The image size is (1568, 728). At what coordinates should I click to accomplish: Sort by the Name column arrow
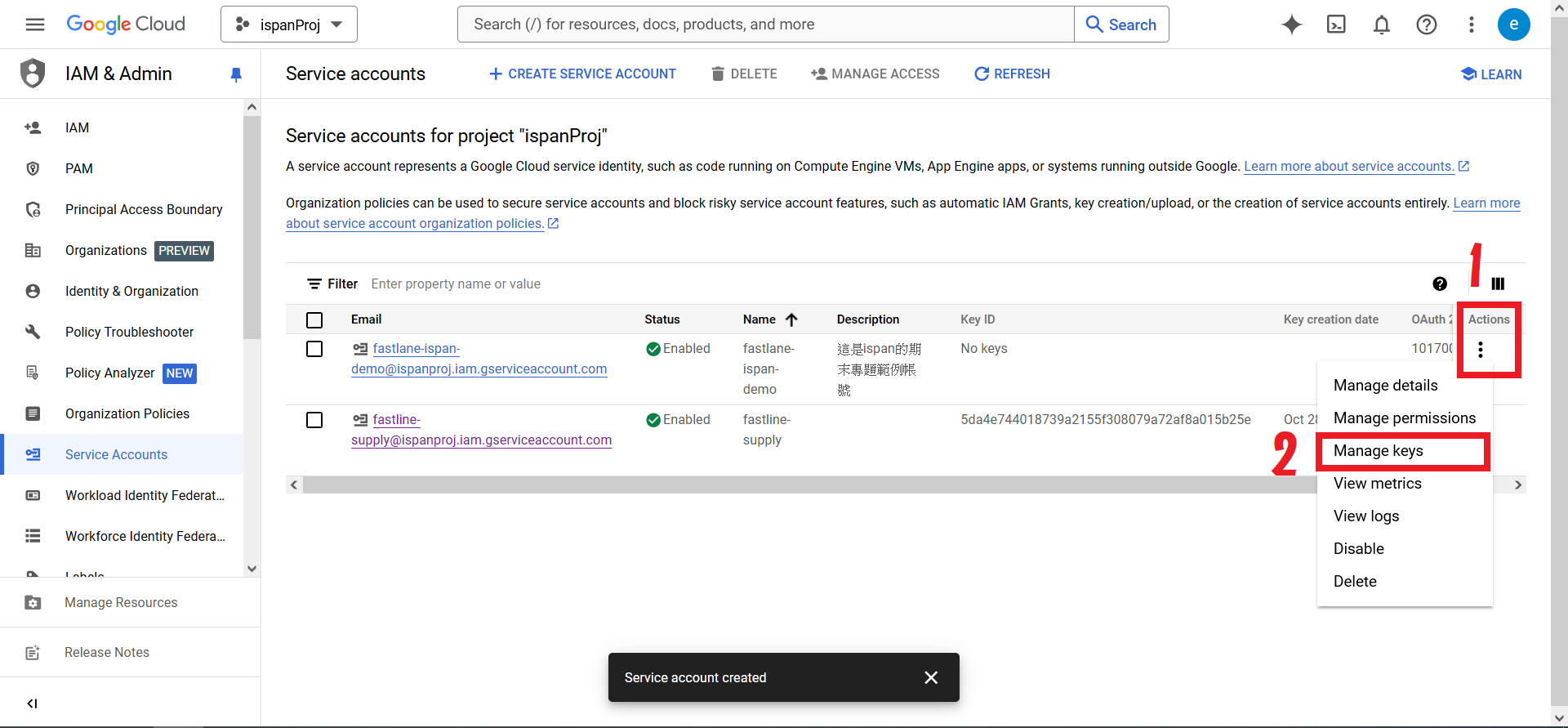click(x=791, y=319)
